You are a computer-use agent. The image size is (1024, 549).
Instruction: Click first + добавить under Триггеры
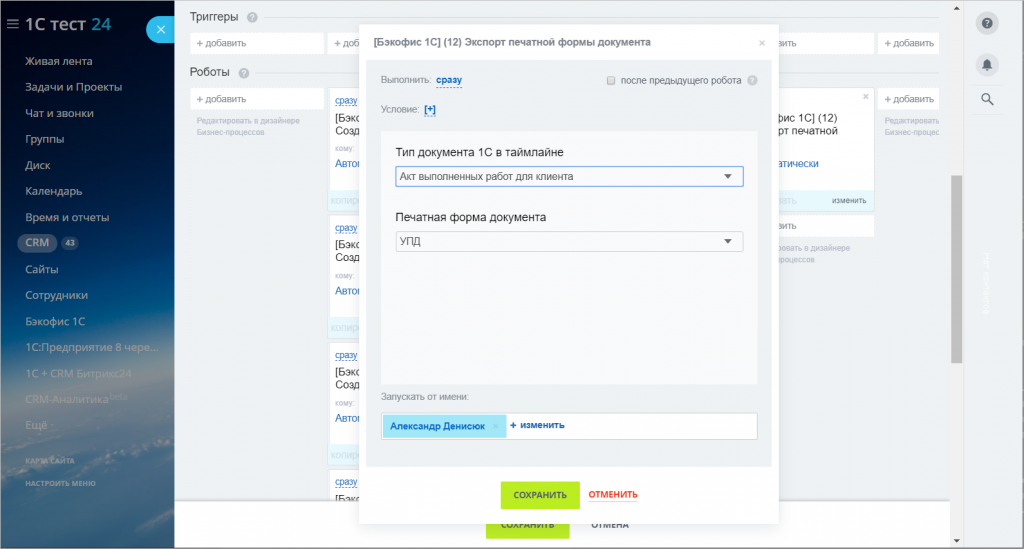pos(257,43)
